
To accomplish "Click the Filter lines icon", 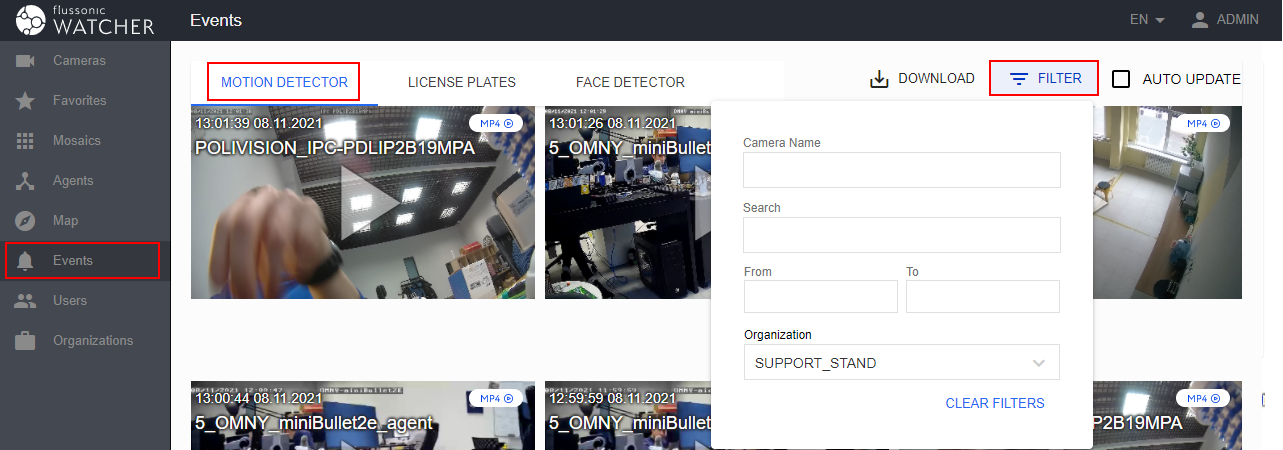I will [1019, 78].
